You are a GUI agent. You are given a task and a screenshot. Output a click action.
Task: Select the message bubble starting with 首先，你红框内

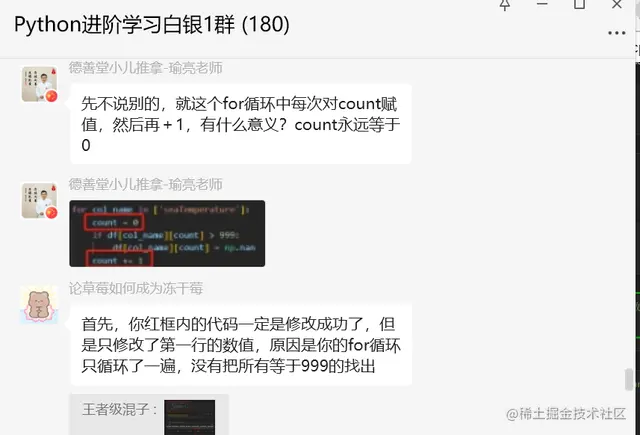(x=241, y=345)
